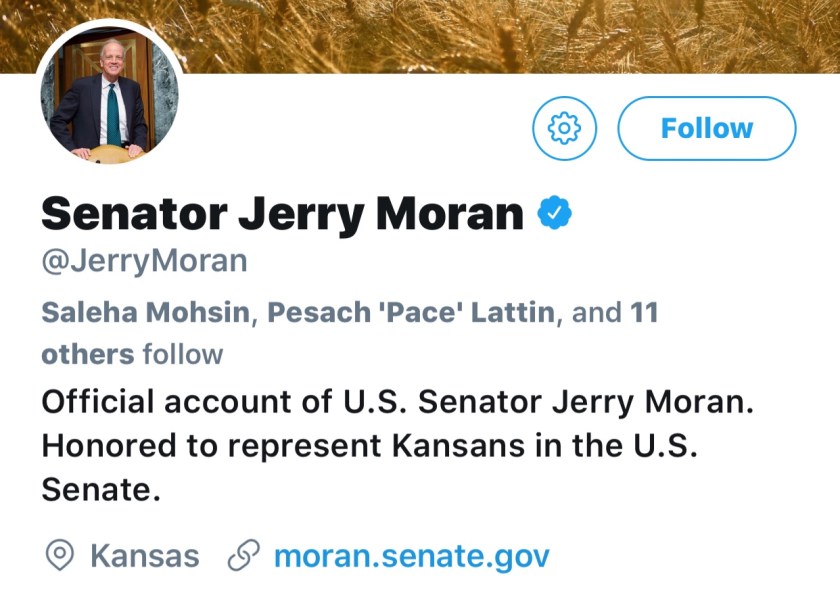Open the gear settings icon
This screenshot has height=593, width=840.
565,128
